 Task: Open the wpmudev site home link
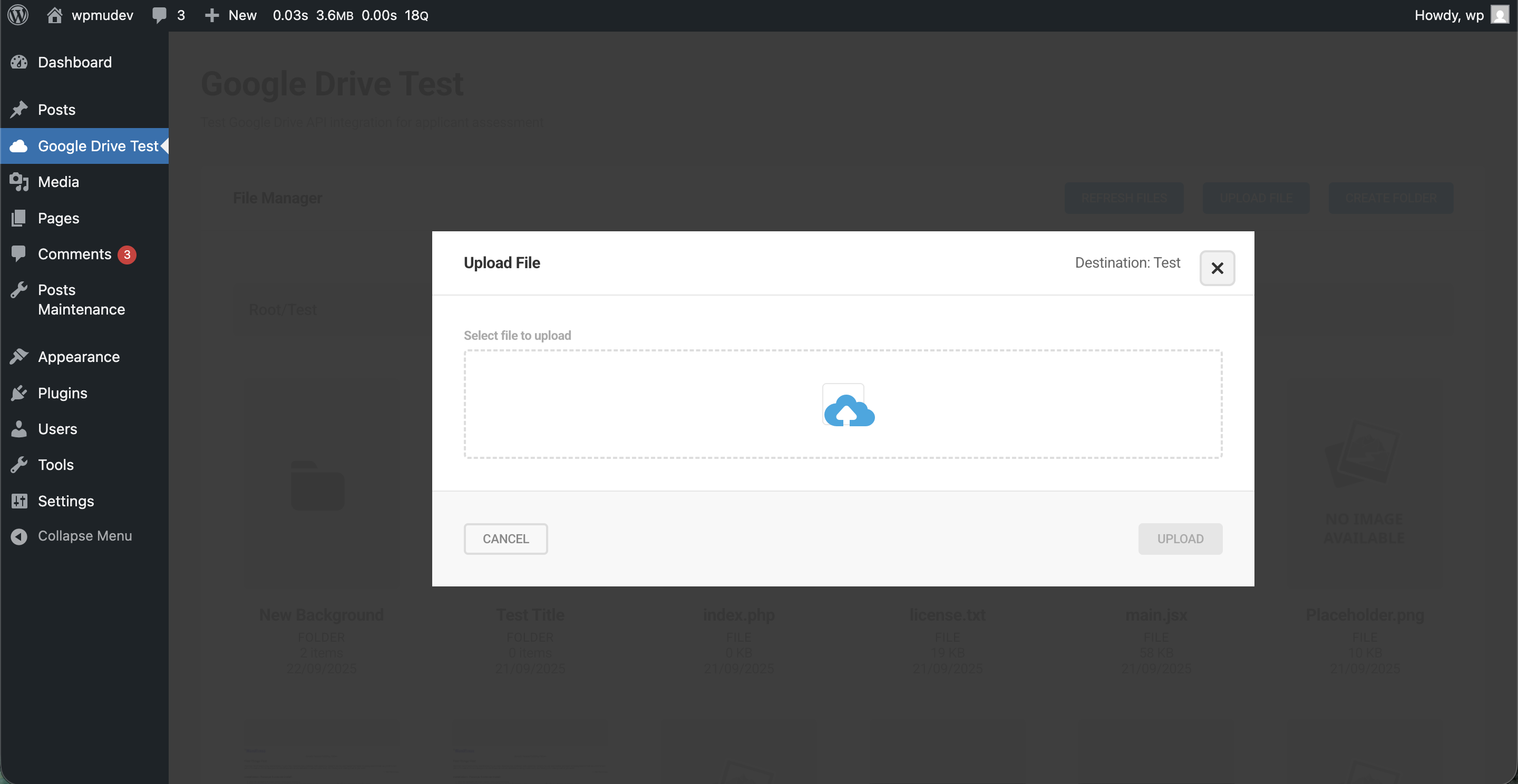90,15
